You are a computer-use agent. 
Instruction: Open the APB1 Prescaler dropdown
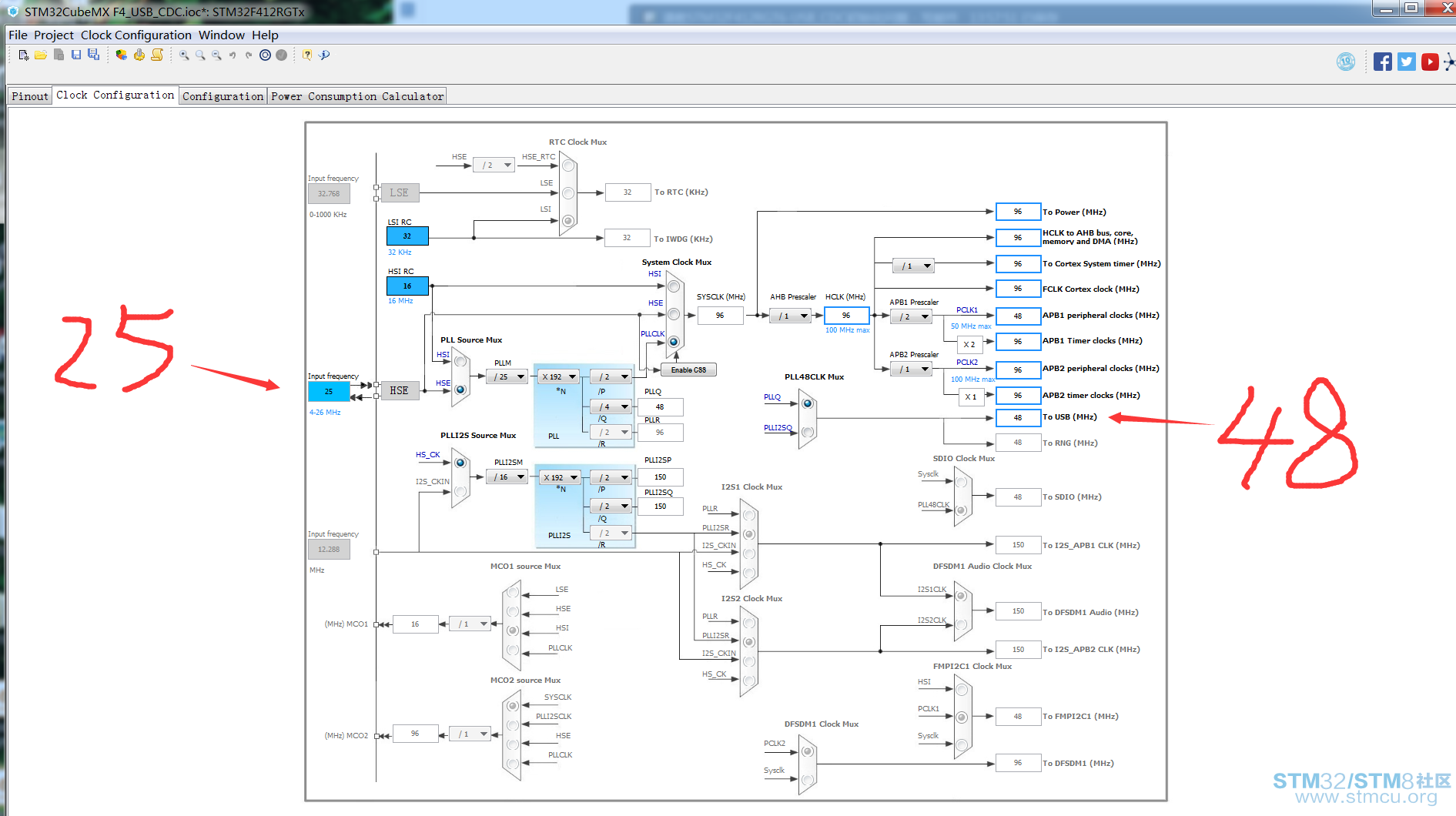tap(912, 317)
